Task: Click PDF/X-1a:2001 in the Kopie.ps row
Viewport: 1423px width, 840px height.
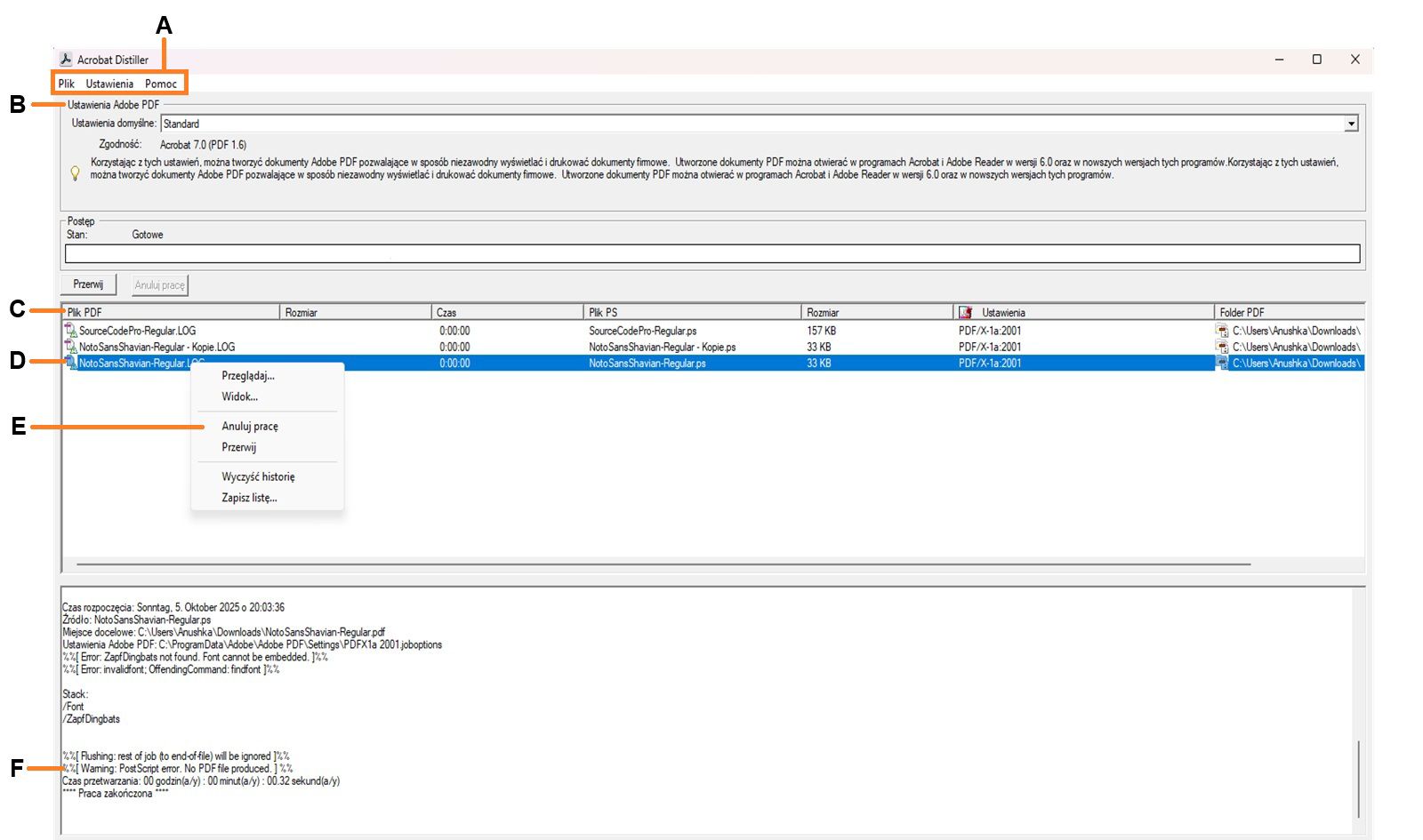Action: pos(990,347)
